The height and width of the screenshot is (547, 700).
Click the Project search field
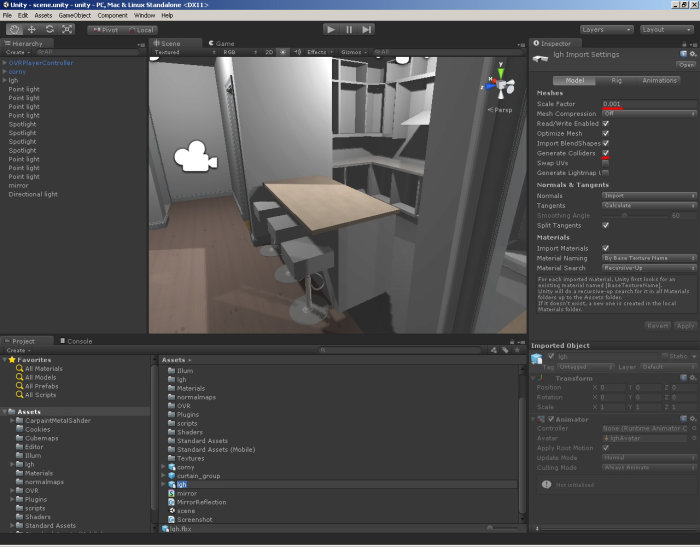point(400,351)
